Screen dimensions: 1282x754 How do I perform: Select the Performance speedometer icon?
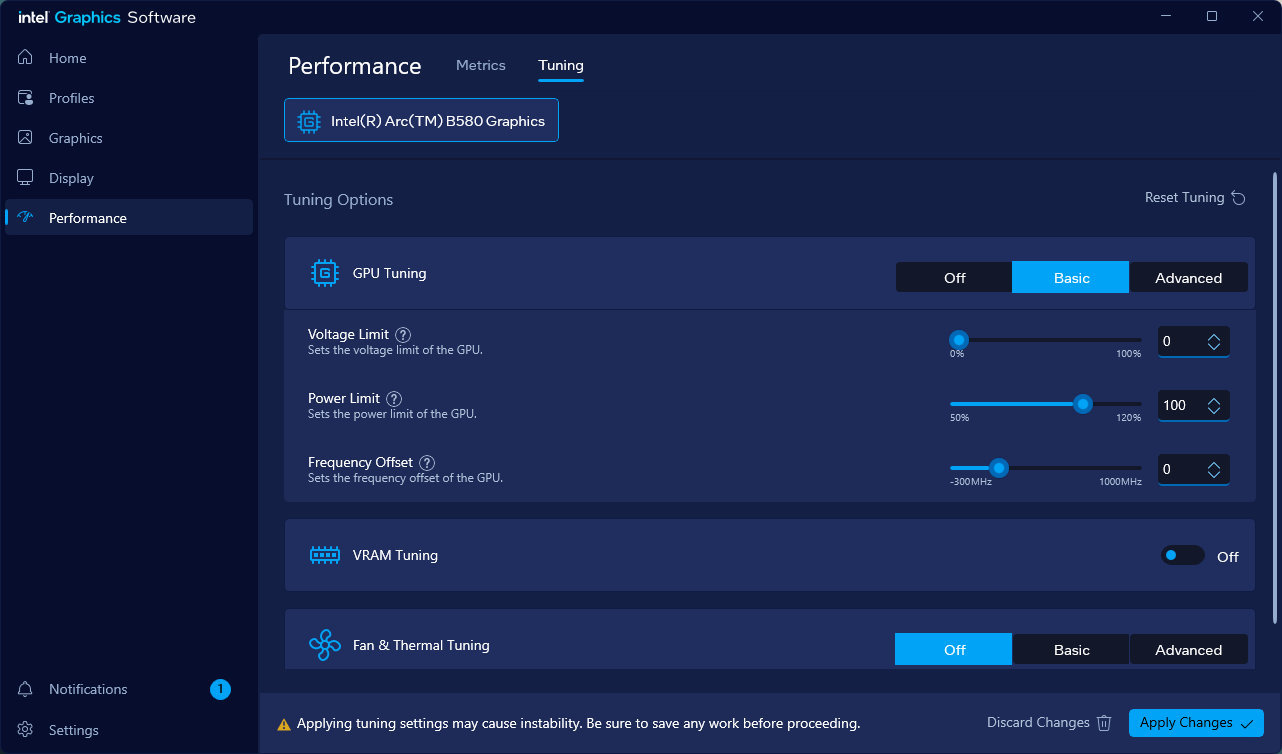(x=26, y=218)
